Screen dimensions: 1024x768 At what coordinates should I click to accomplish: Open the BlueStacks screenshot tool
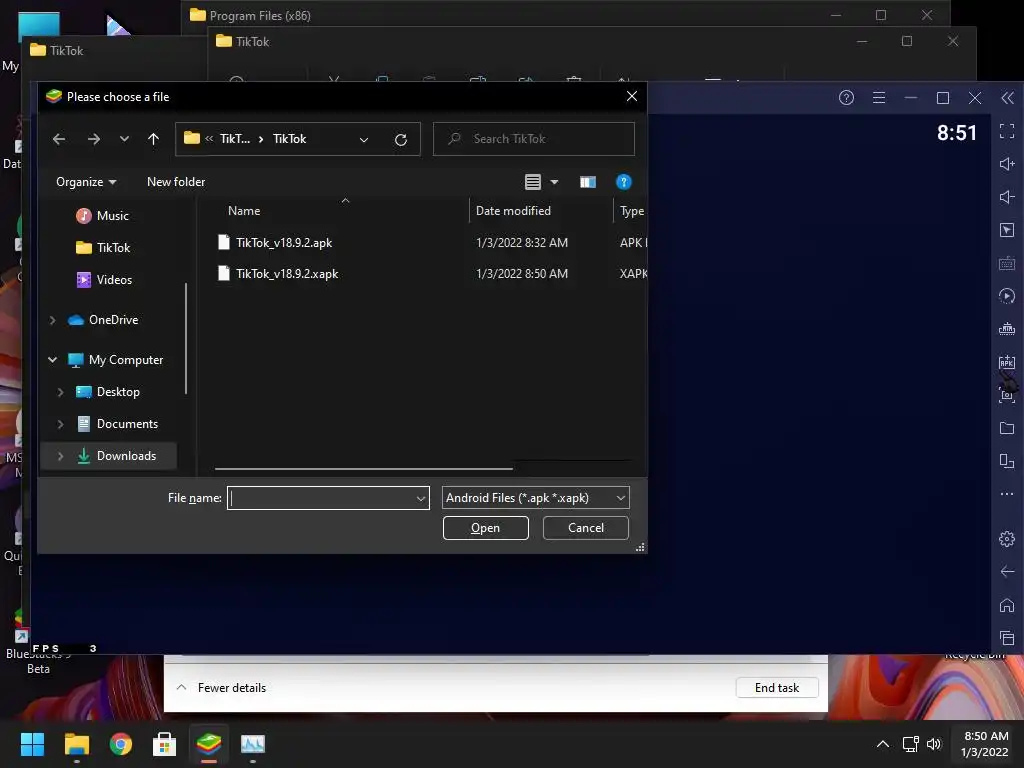click(1006, 395)
